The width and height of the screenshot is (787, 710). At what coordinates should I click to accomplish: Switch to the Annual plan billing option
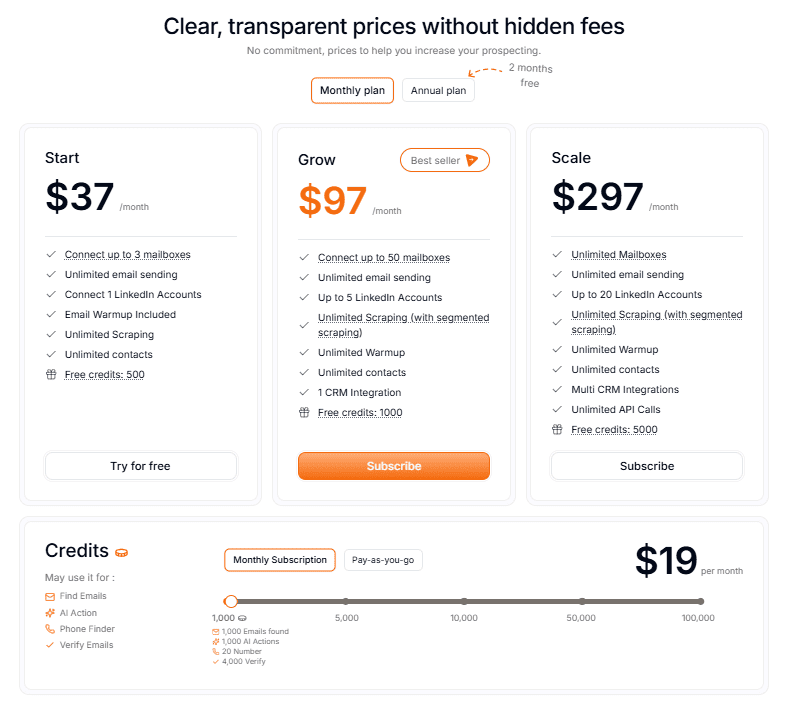point(438,91)
